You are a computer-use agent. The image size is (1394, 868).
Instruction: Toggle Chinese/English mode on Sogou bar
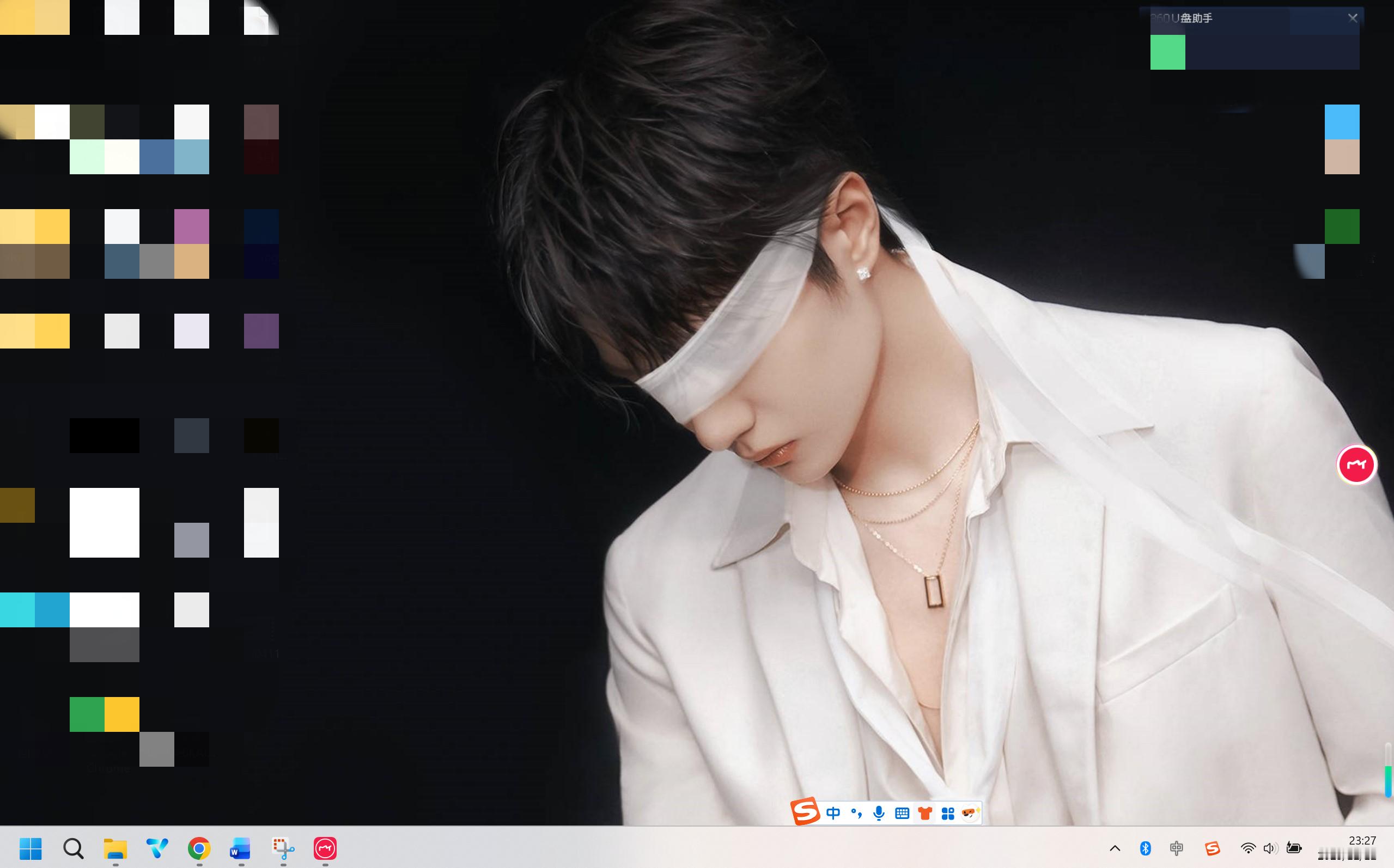pos(833,813)
